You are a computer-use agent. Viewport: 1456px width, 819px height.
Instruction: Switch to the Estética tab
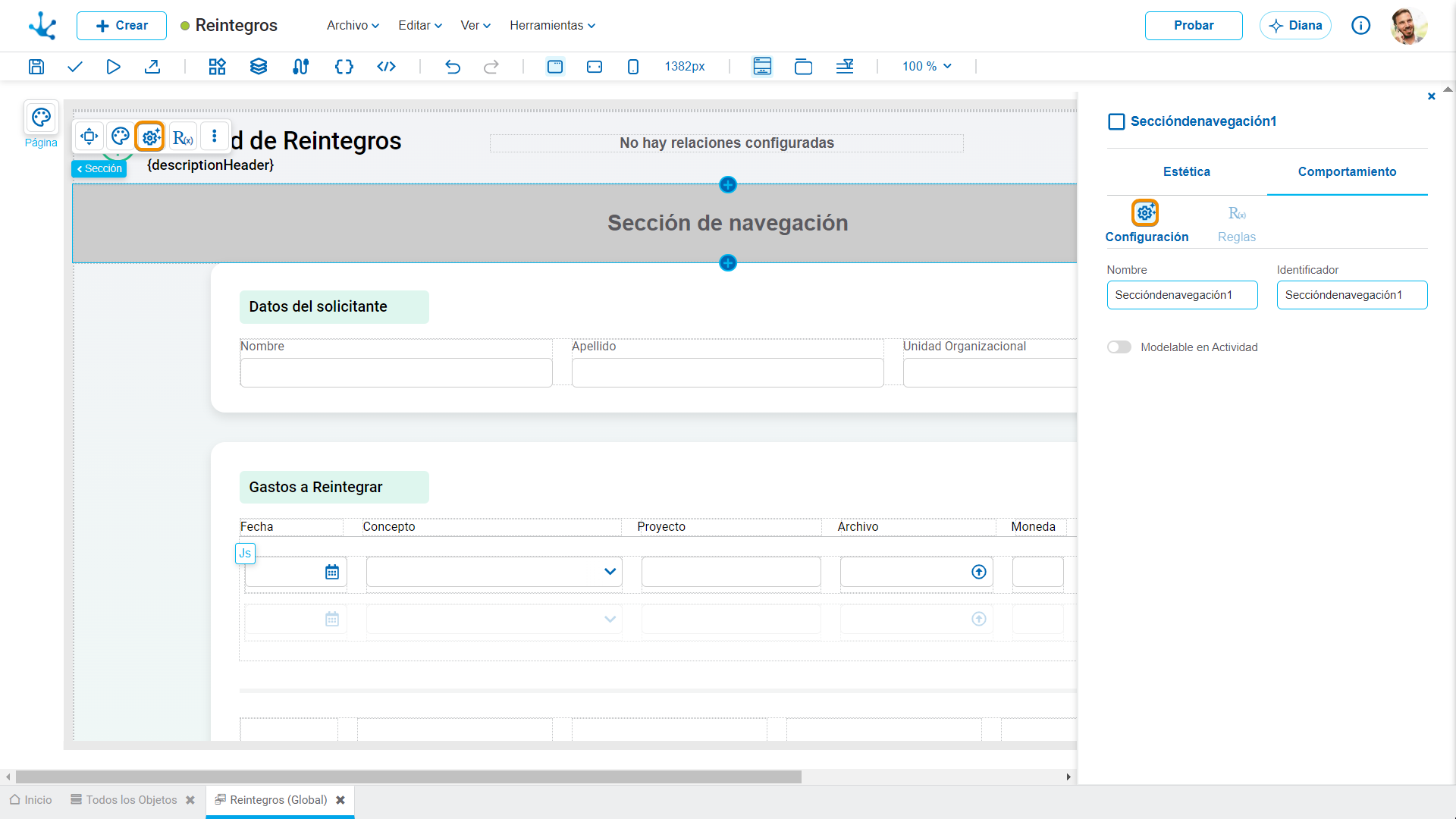coord(1187,172)
